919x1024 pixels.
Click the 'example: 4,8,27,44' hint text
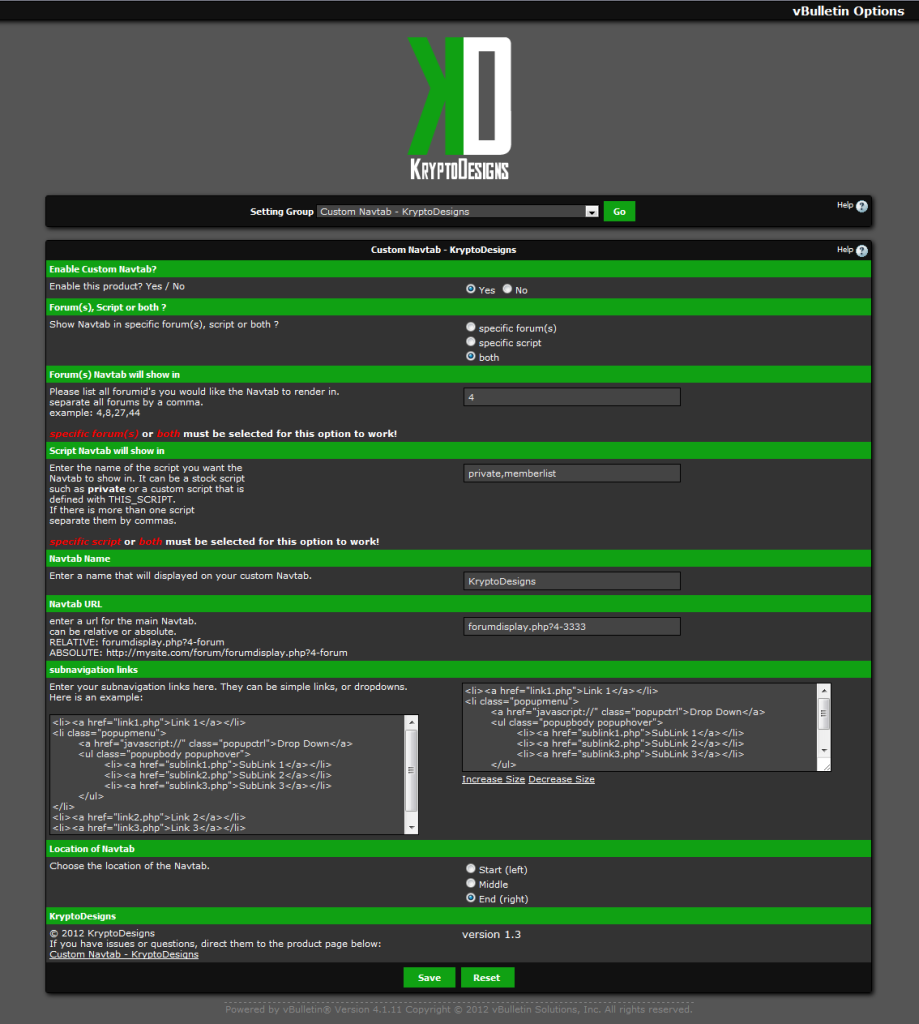(x=95, y=413)
